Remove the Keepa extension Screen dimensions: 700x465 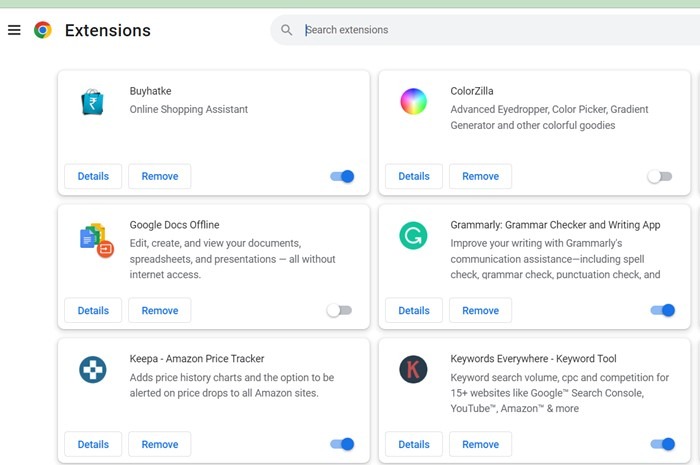[x=160, y=444]
